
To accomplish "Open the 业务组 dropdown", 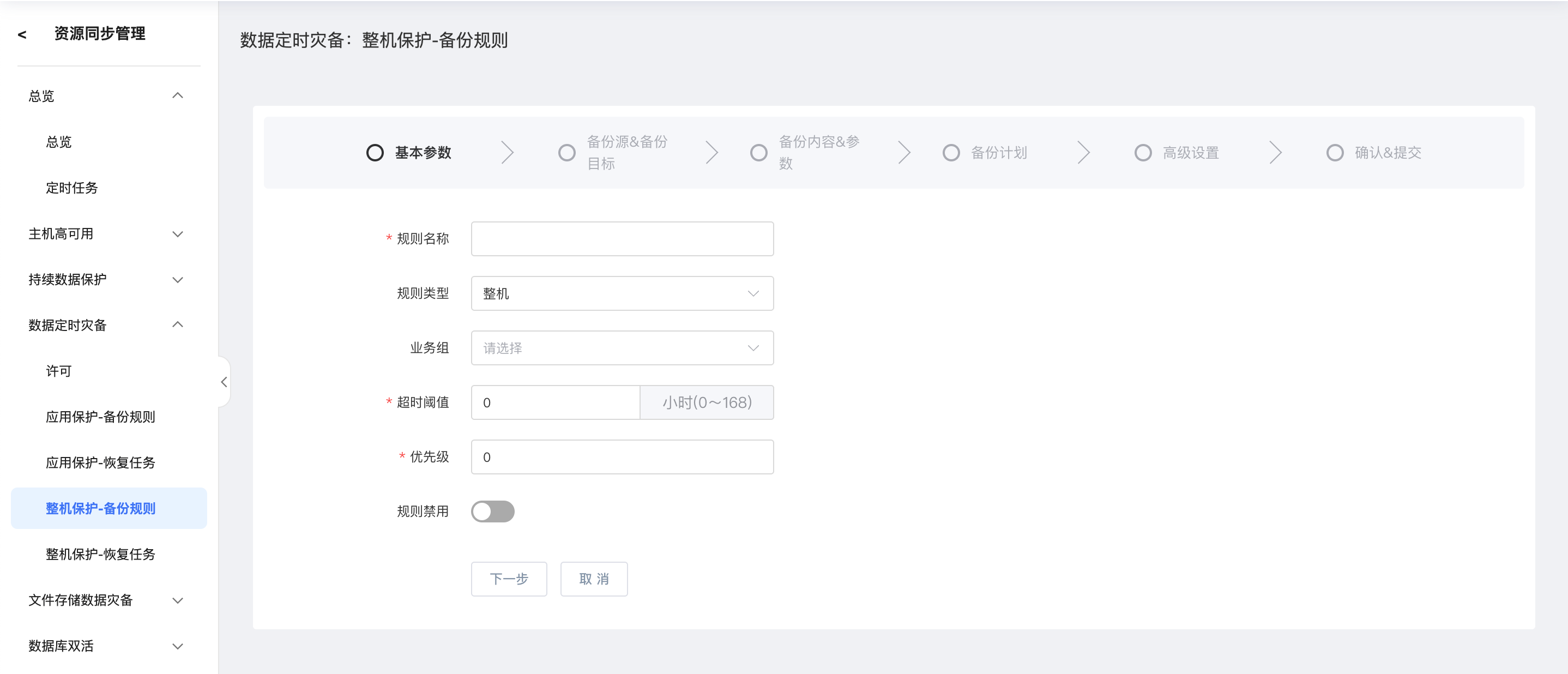I will tap(622, 348).
